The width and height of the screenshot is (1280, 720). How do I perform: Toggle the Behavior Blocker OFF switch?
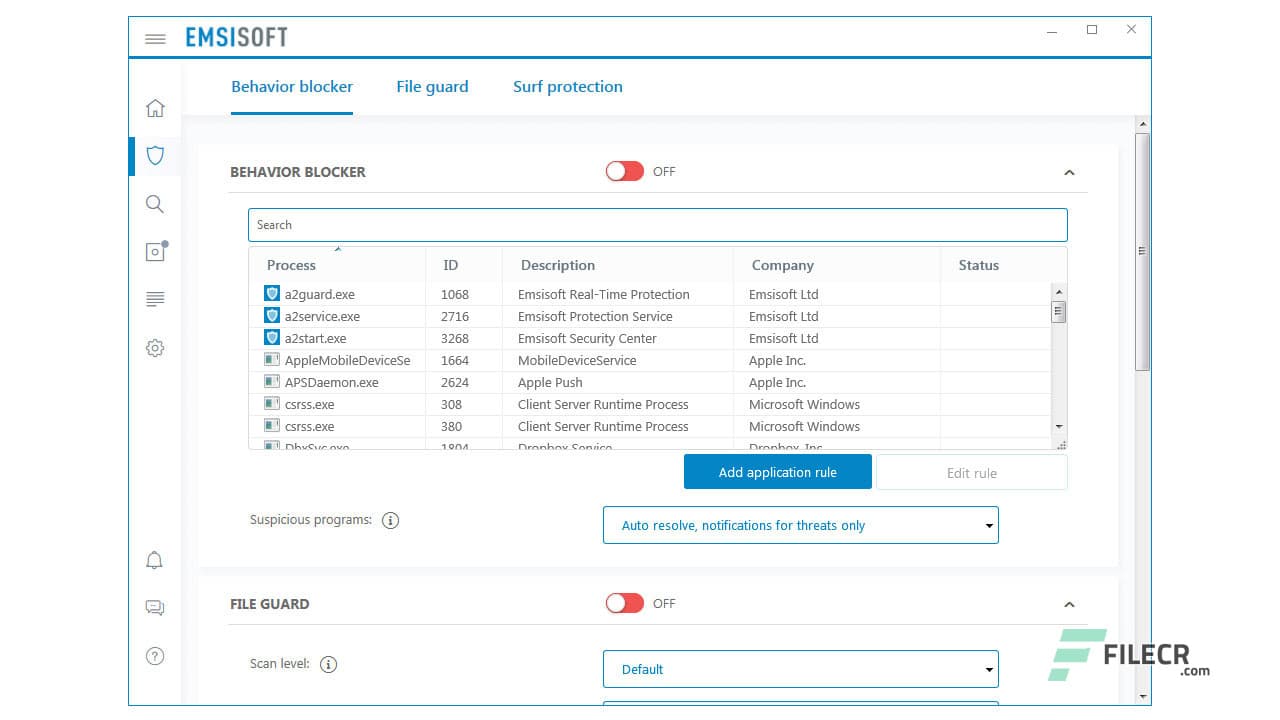point(624,171)
